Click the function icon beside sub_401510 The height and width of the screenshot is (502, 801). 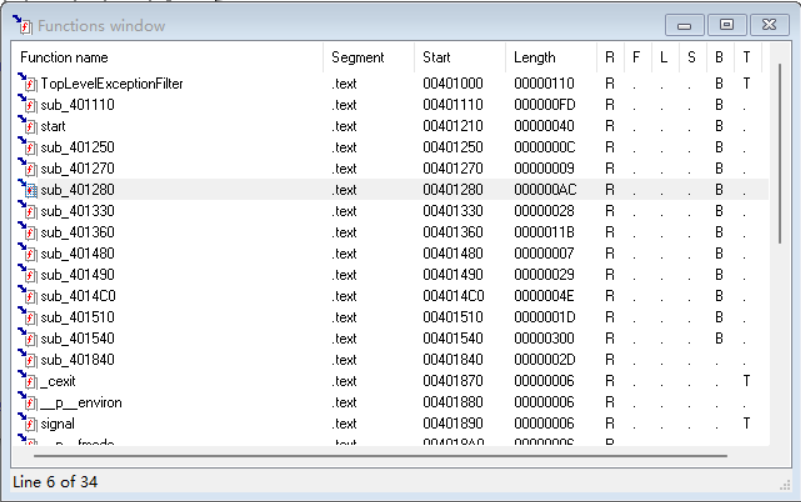(28, 317)
